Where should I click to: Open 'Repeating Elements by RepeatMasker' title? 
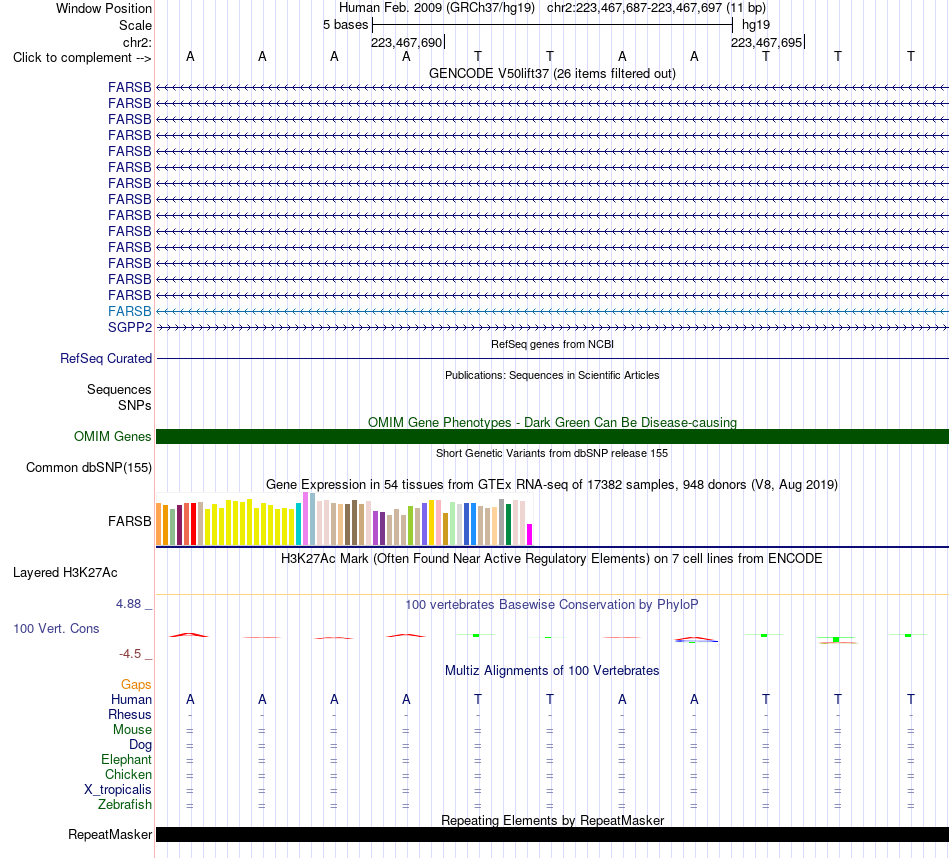coord(552,820)
